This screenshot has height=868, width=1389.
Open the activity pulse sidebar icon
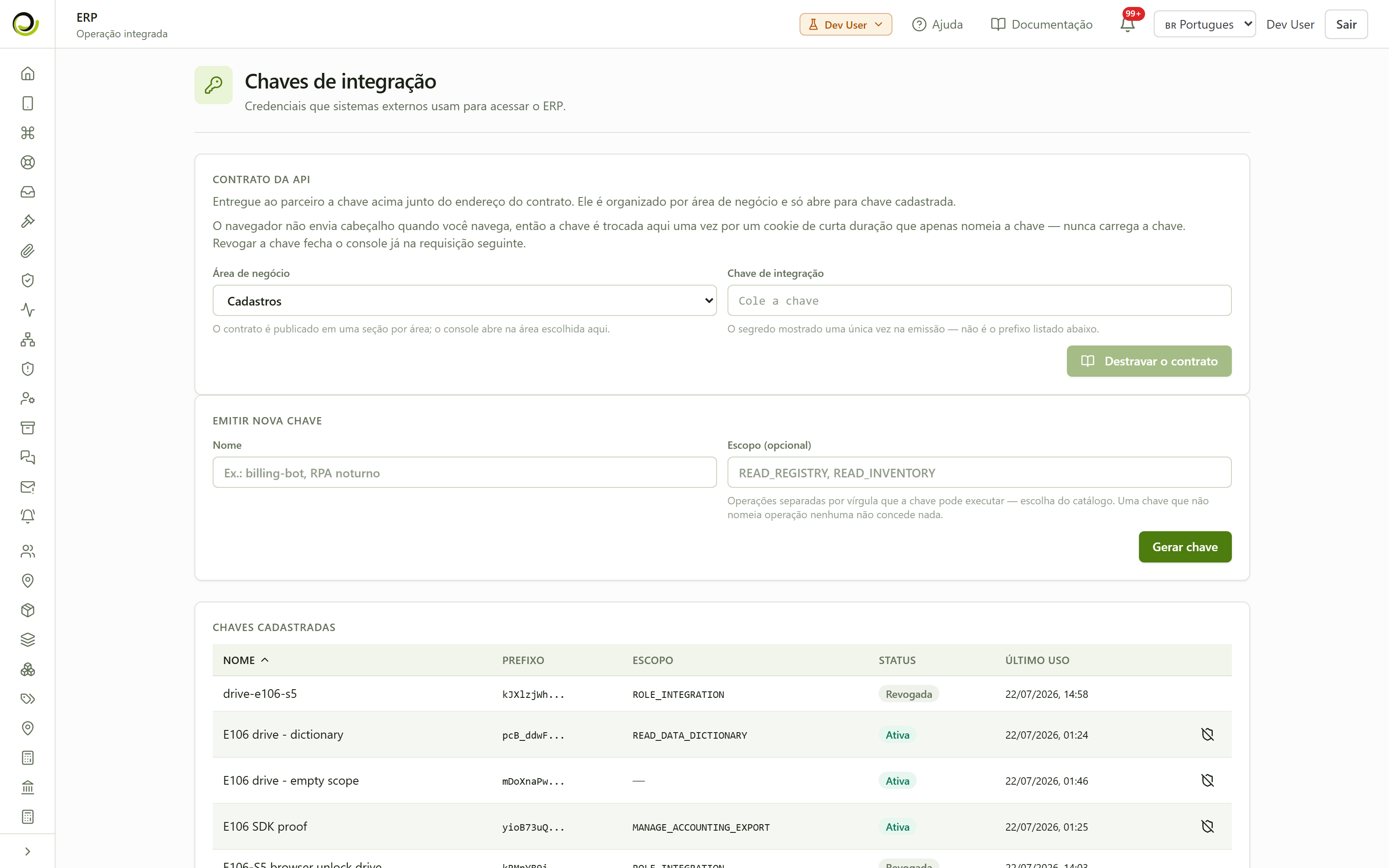[x=27, y=310]
